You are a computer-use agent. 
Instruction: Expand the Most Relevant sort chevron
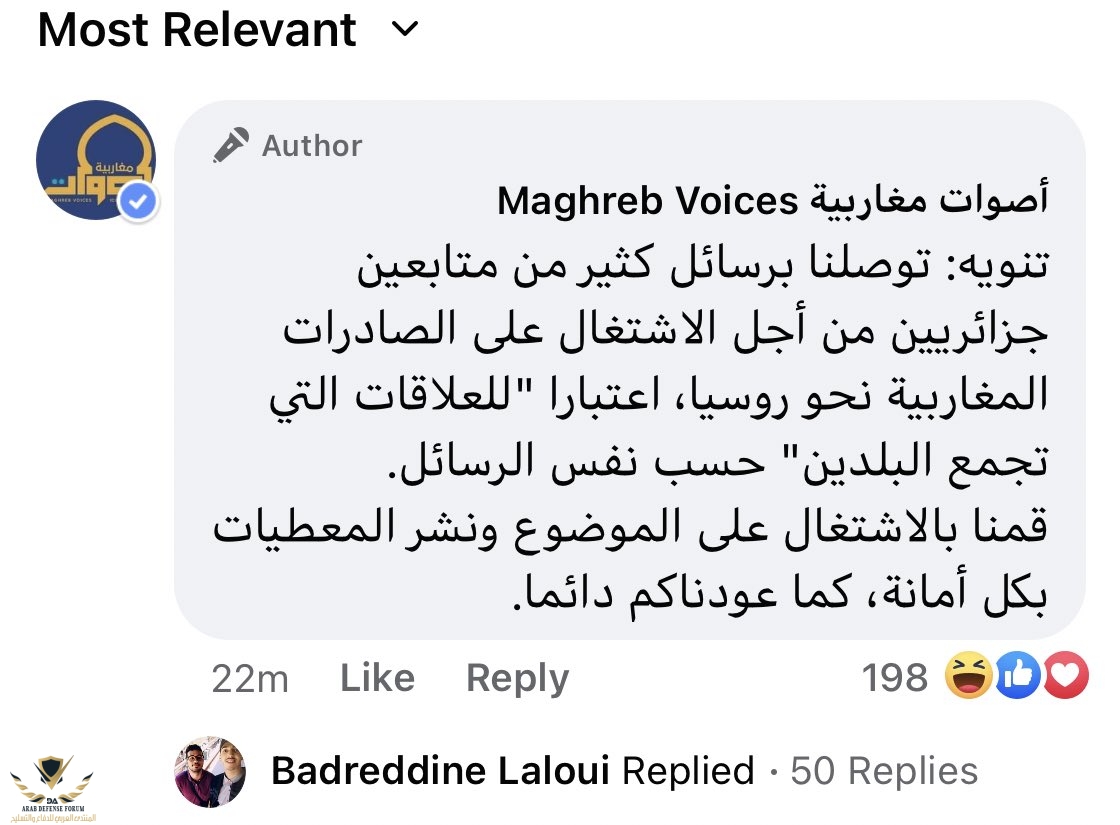pos(404,30)
